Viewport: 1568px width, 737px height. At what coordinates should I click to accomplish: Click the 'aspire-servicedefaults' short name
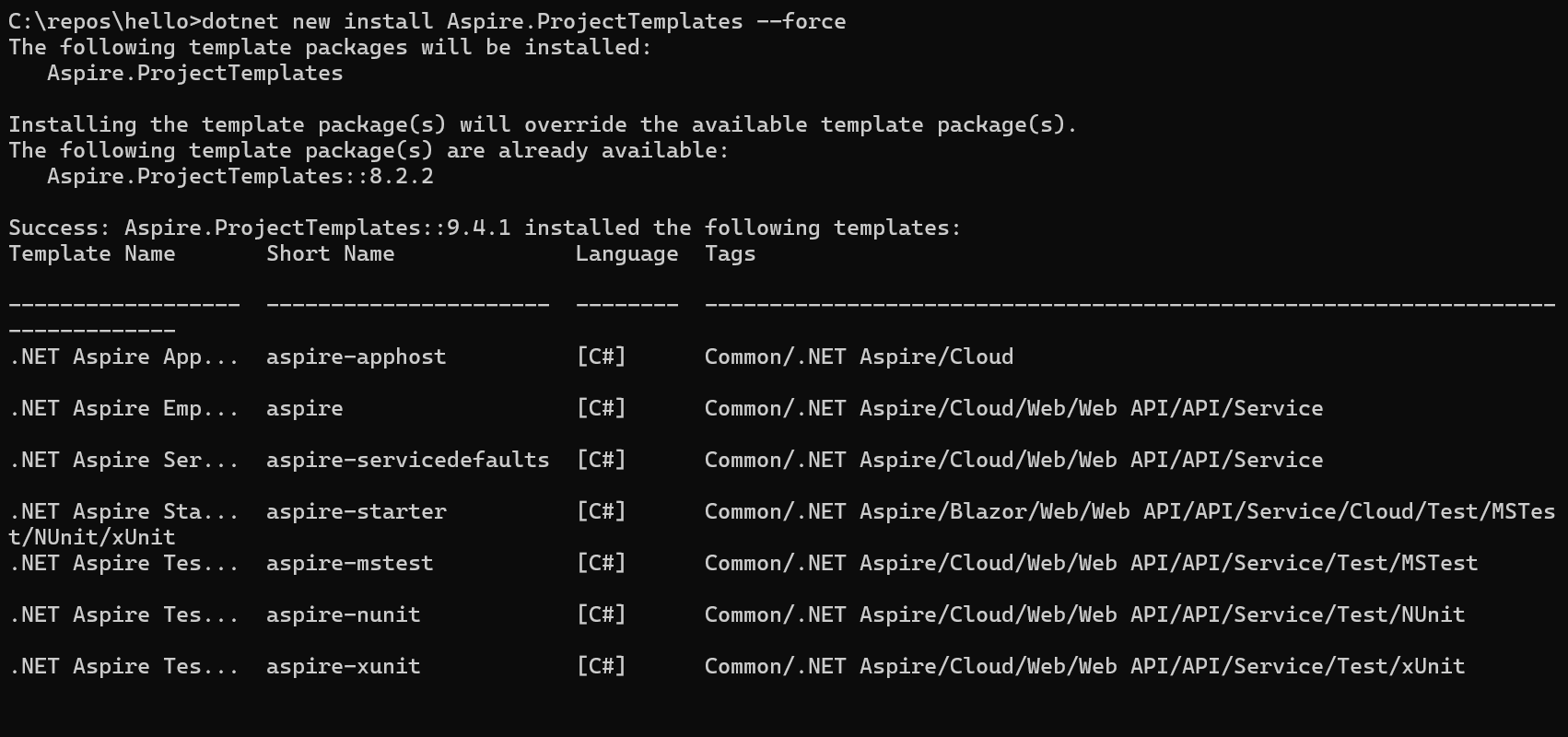[407, 460]
